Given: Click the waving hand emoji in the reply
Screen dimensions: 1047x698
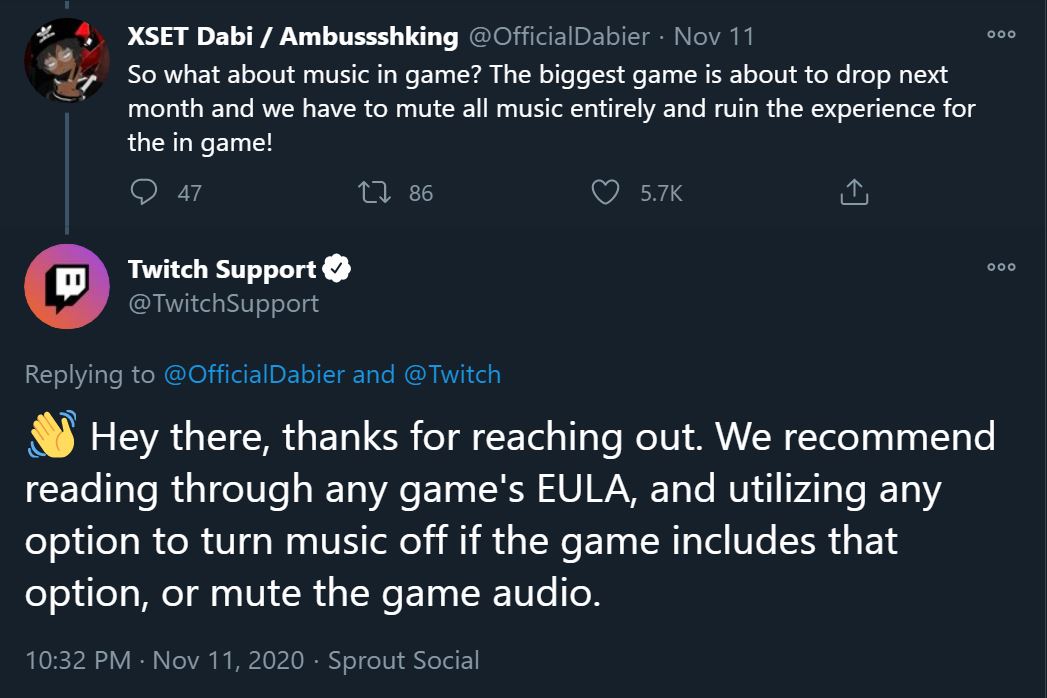Looking at the screenshot, I should coord(51,440).
